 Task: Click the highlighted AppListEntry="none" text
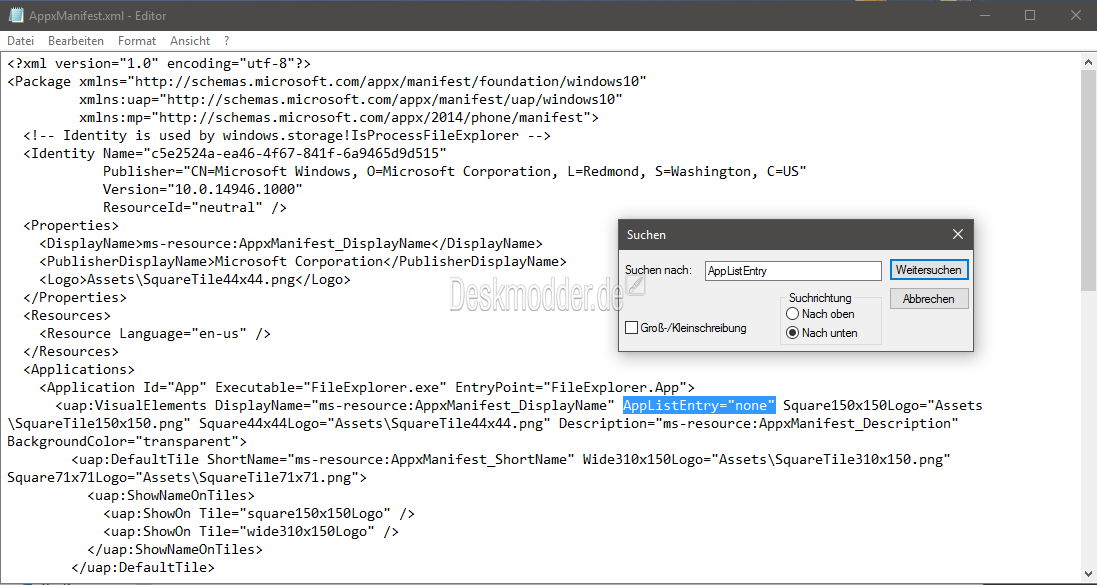pos(699,405)
